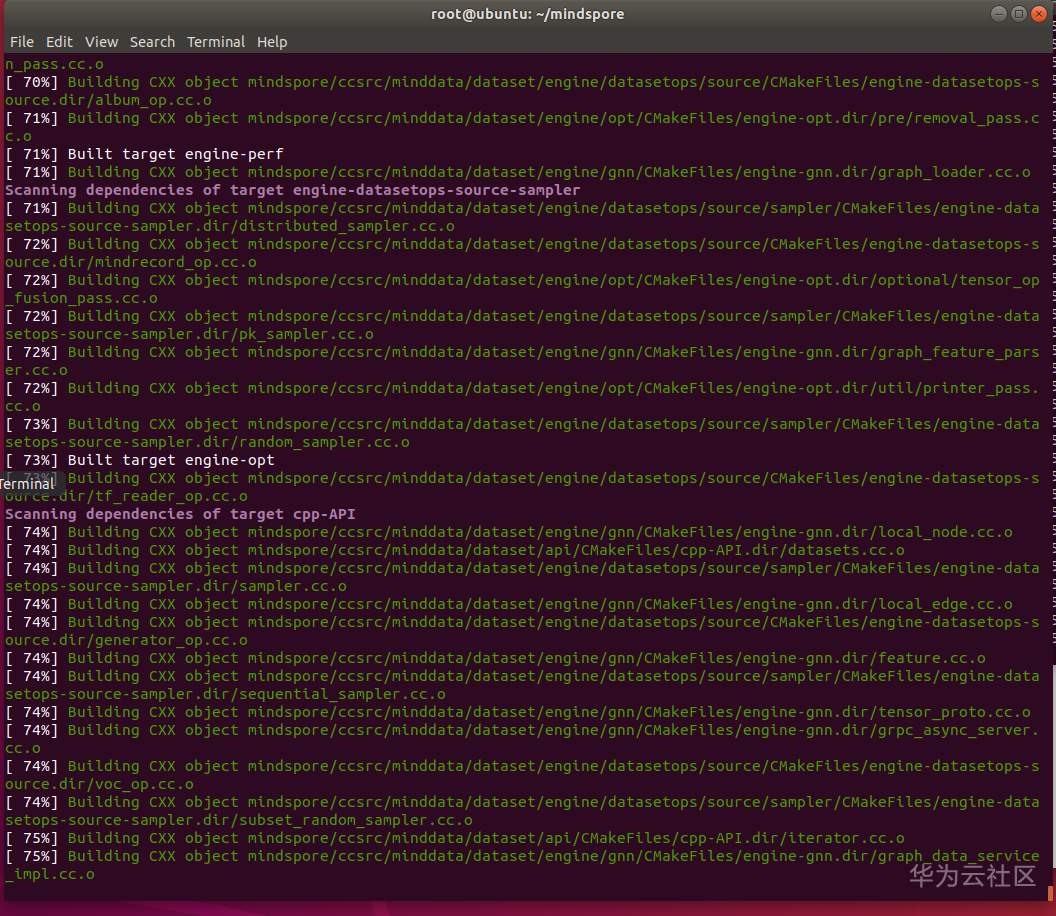Click the line ending in tensor_proto.cc.o
The image size is (1056, 916).
(x=518, y=712)
